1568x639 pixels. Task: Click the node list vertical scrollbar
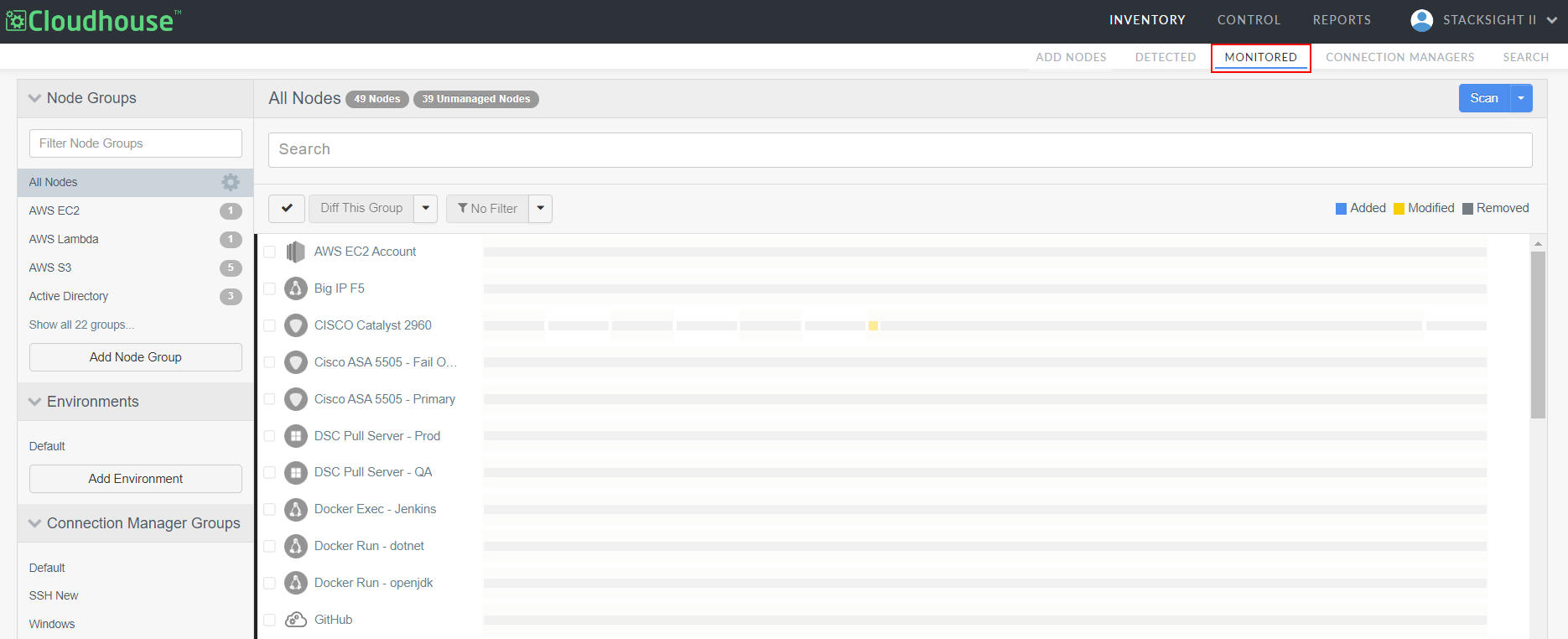click(x=1538, y=335)
